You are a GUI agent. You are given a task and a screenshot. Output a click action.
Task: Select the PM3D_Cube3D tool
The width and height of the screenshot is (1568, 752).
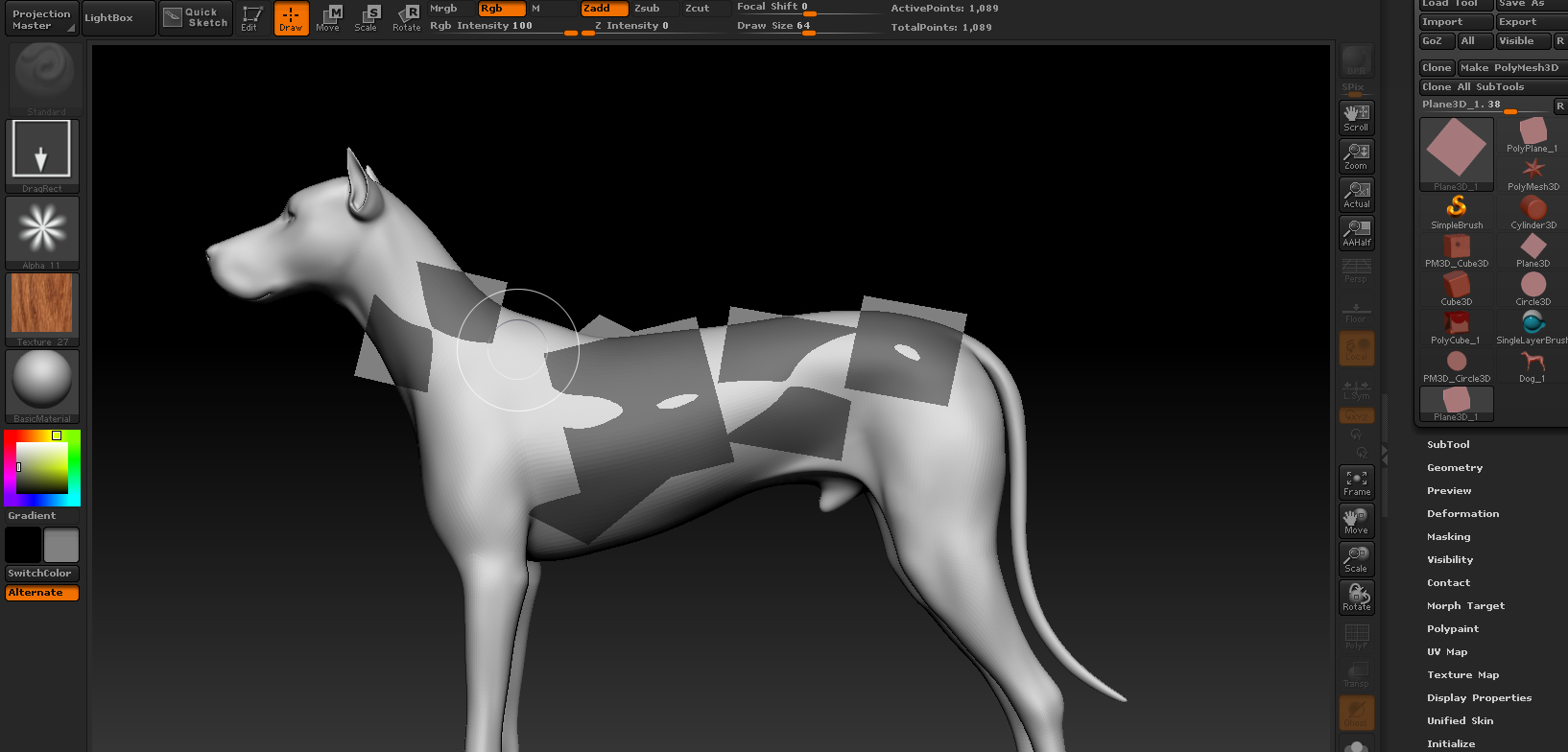[1457, 250]
